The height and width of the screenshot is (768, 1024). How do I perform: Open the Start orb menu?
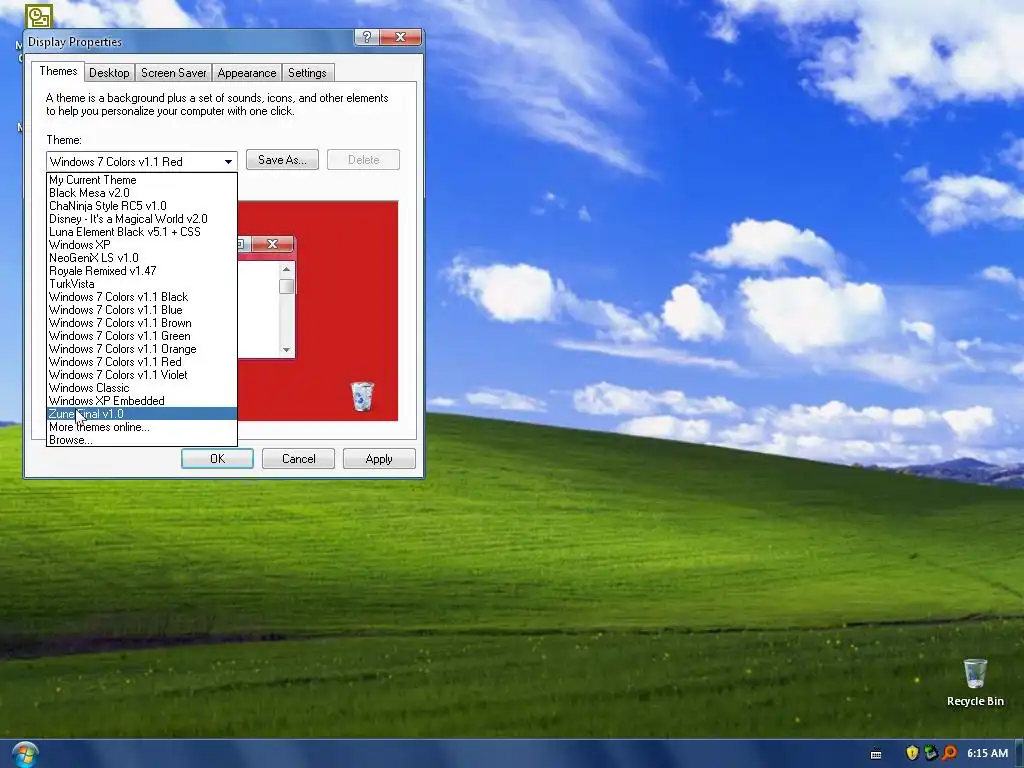pos(25,754)
